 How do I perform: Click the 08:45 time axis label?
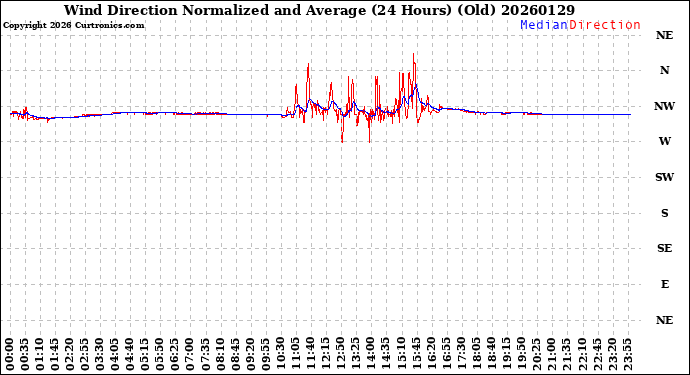235,355
